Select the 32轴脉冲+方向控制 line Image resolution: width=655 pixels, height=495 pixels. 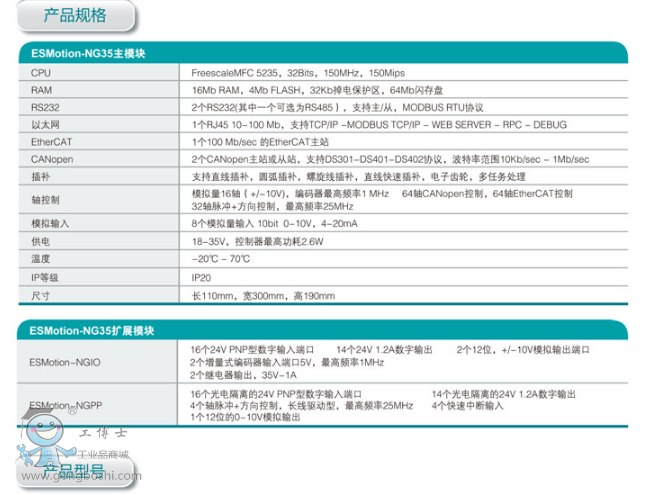272,207
